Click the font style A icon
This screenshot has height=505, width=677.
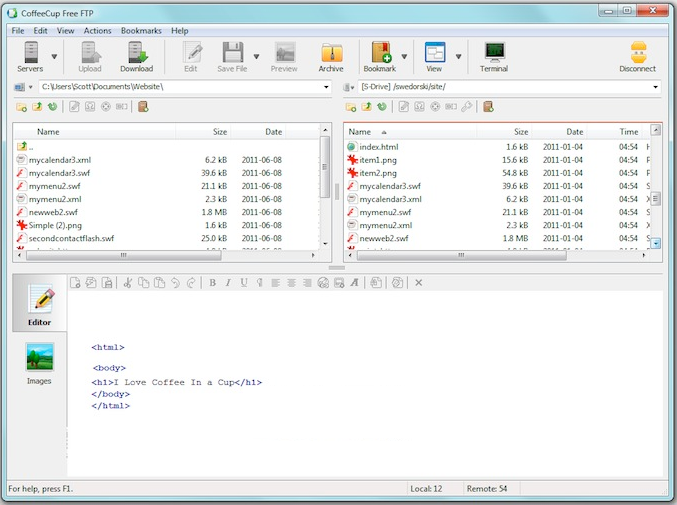click(x=354, y=283)
